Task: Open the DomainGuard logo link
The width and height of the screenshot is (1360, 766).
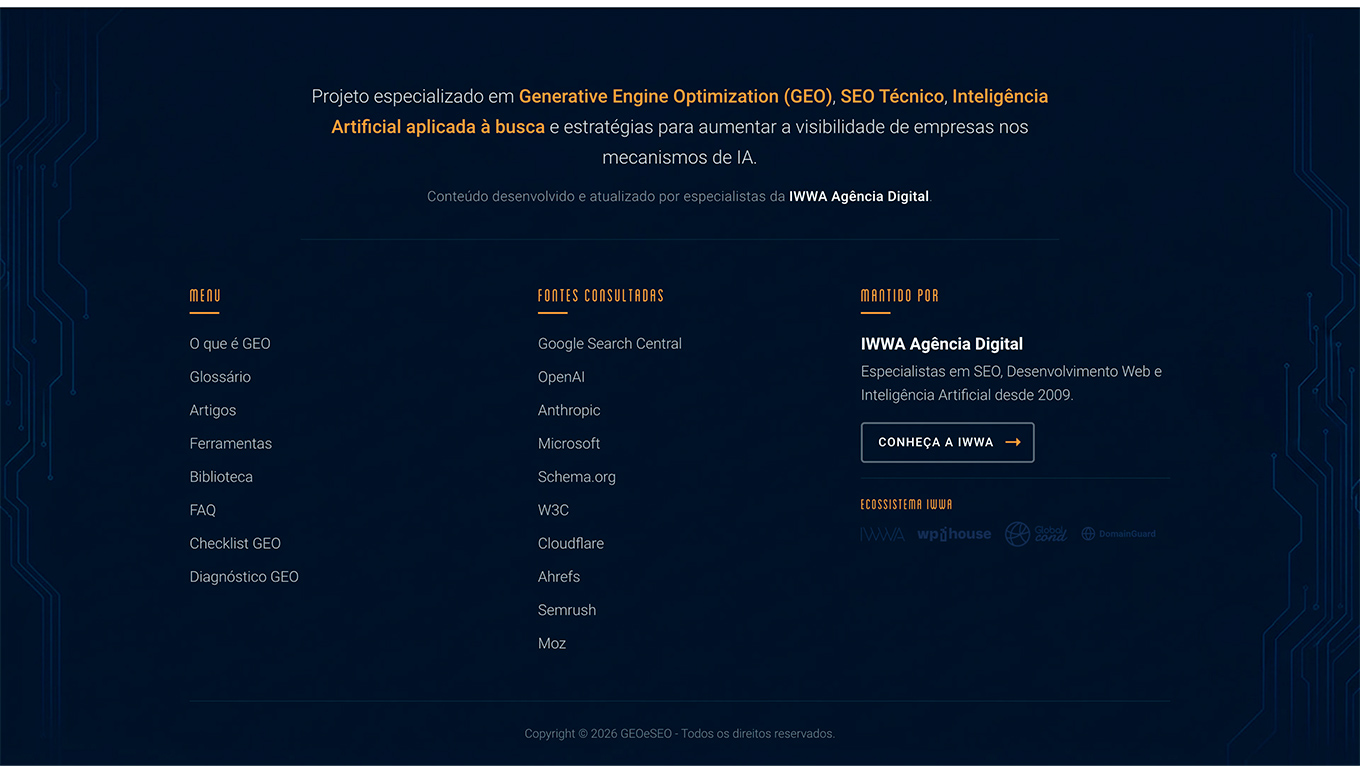Action: click(x=1118, y=534)
